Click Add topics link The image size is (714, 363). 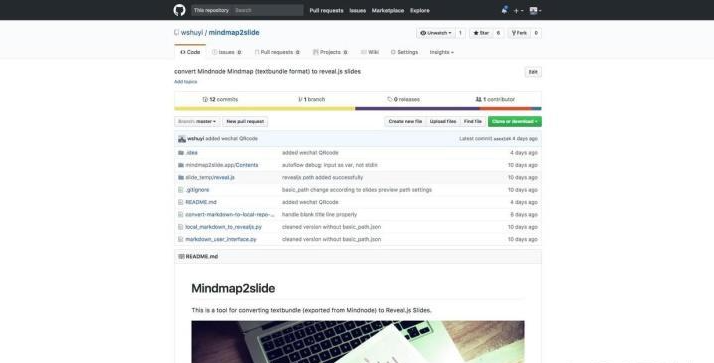click(x=185, y=82)
